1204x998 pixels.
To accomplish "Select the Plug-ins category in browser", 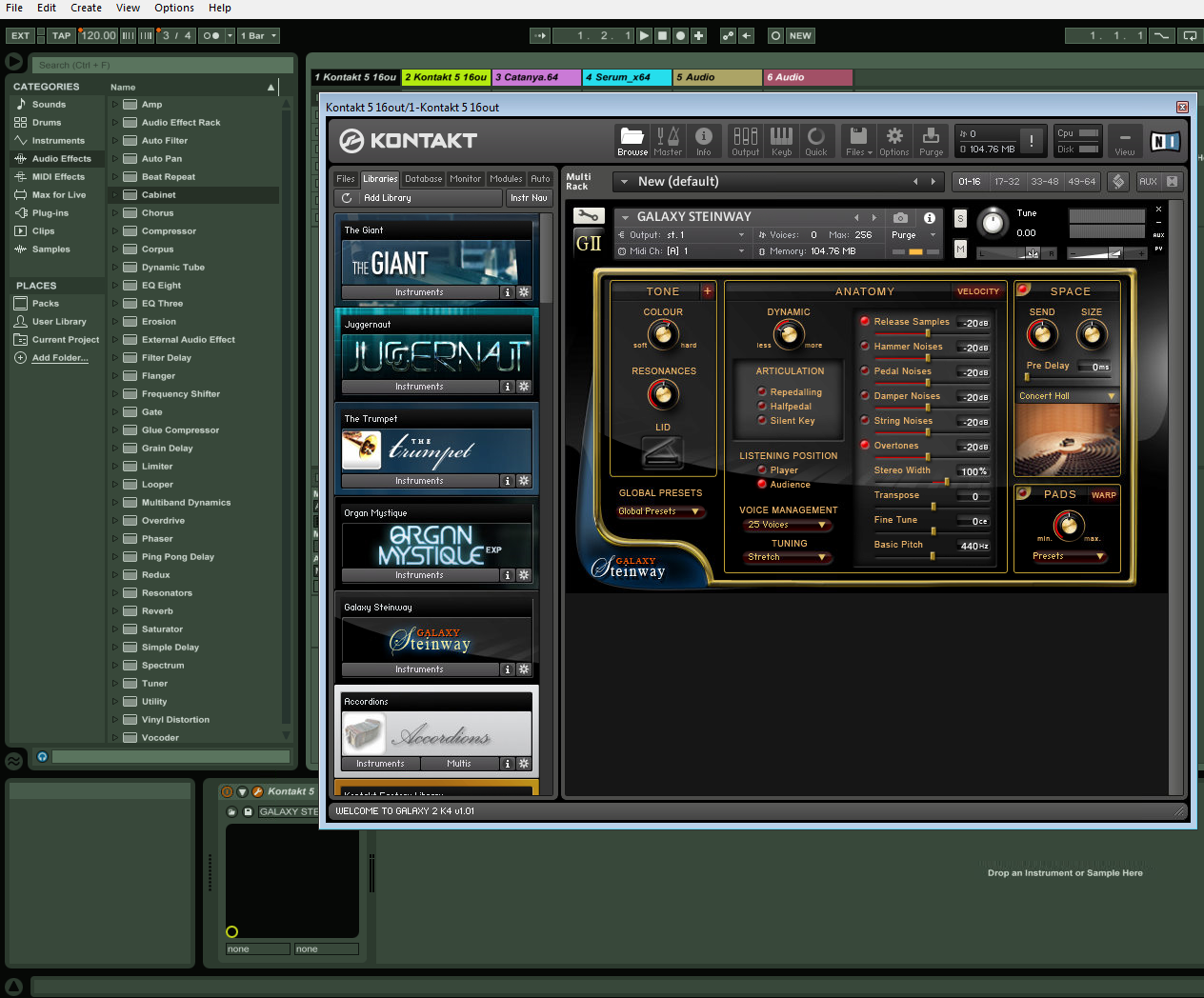I will pos(50,213).
